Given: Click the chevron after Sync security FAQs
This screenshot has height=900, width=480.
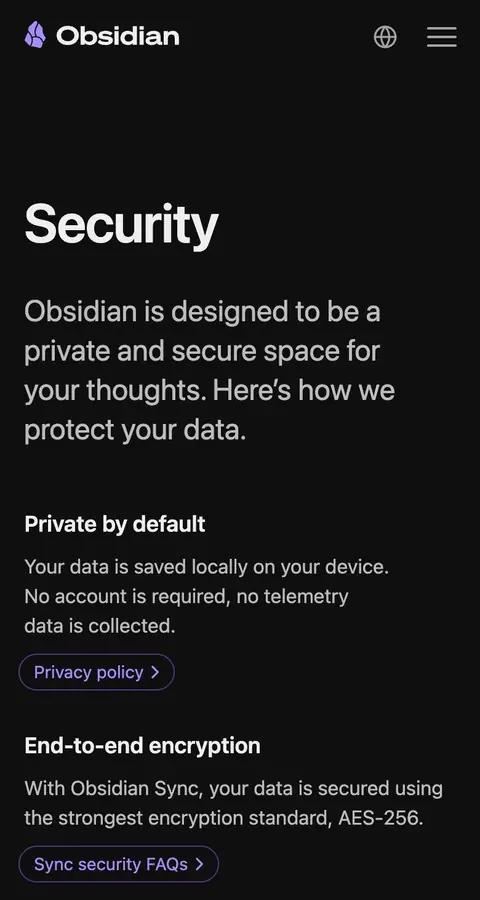Looking at the screenshot, I should [199, 864].
